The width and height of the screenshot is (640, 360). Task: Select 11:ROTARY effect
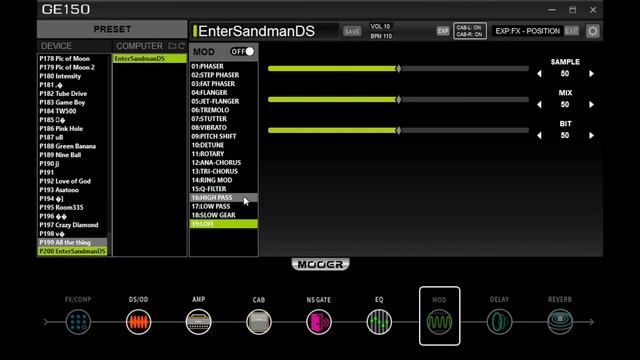pyautogui.click(x=224, y=154)
